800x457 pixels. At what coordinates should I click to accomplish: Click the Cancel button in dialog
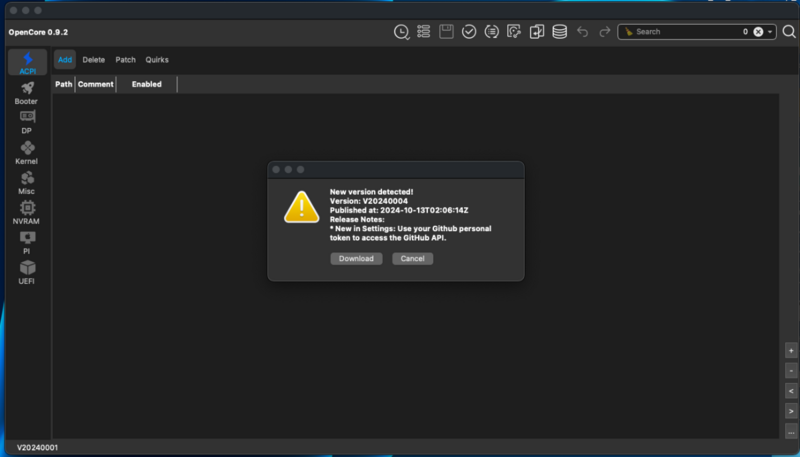[x=412, y=259]
